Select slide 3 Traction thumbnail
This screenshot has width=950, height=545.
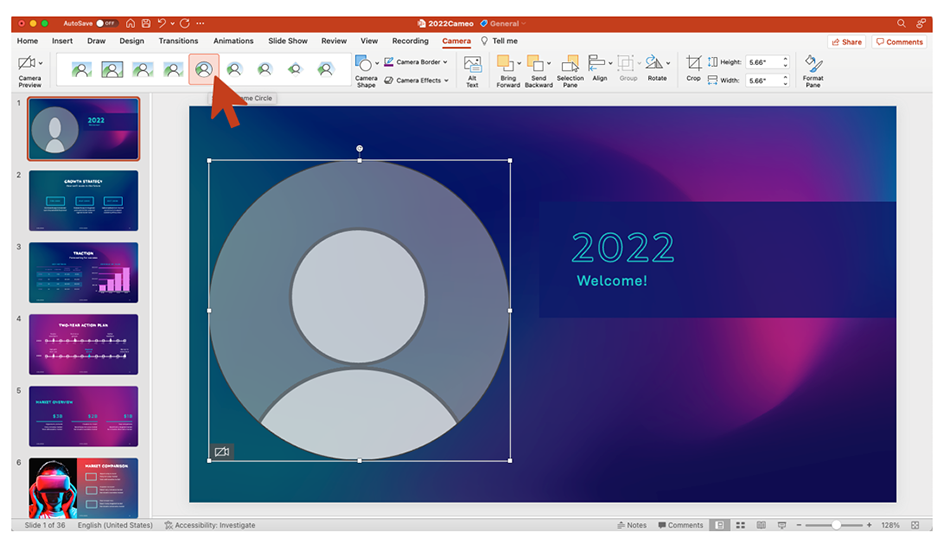[84, 272]
